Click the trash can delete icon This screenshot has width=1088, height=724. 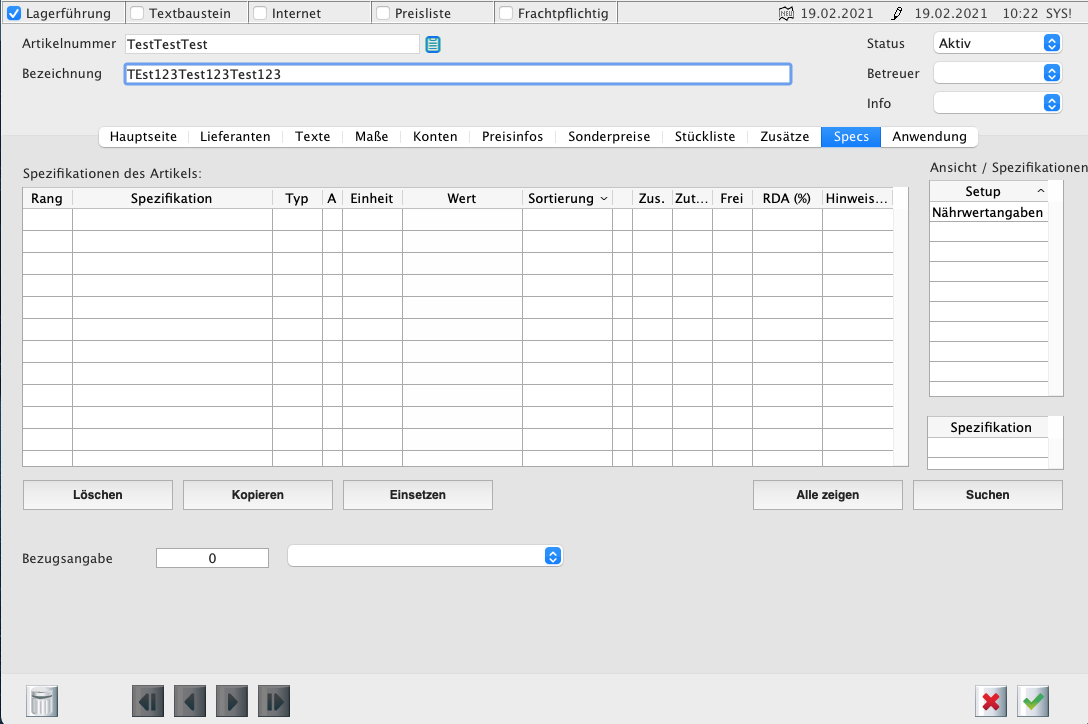click(43, 701)
